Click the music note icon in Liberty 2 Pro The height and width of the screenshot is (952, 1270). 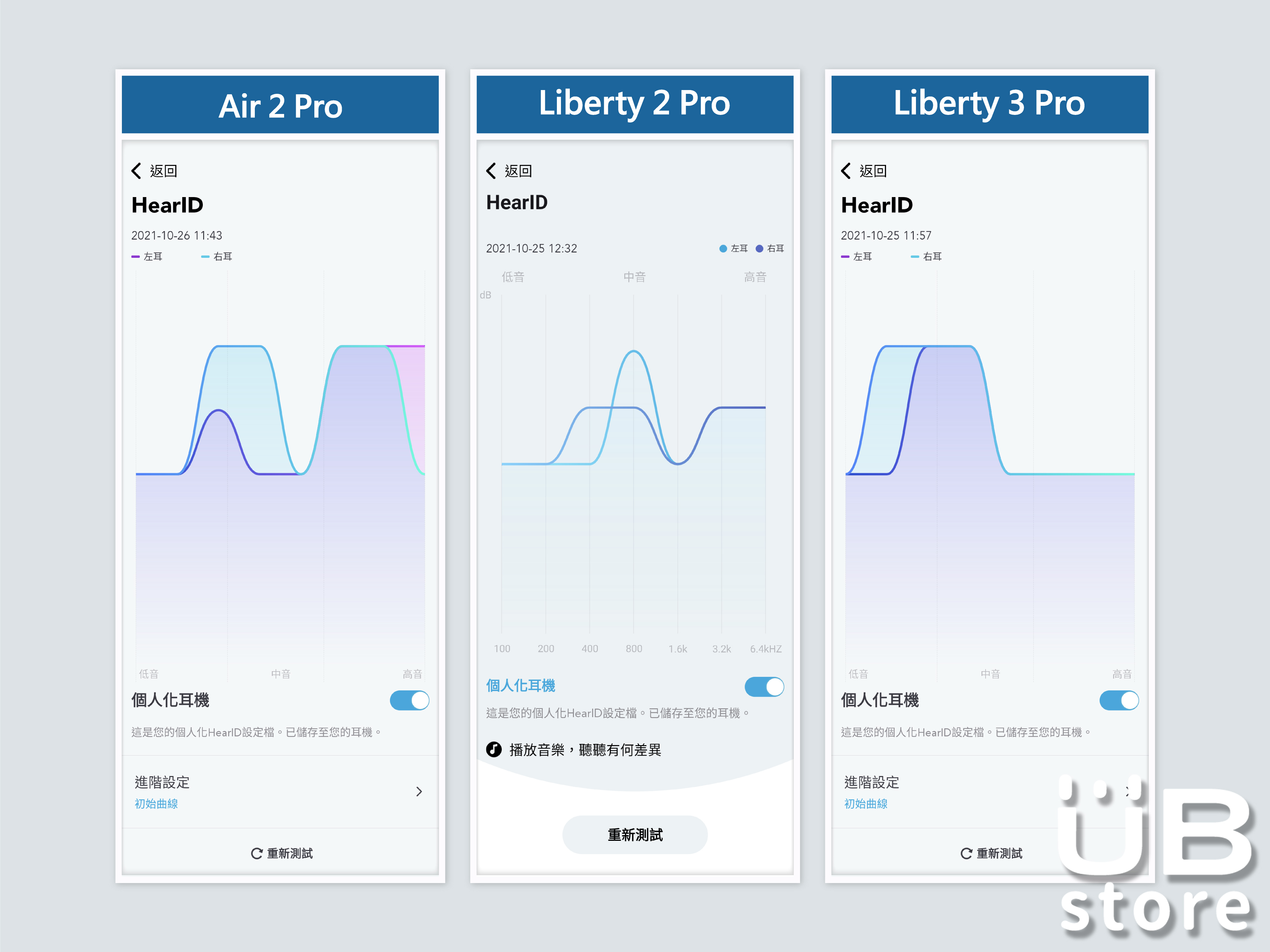(494, 750)
